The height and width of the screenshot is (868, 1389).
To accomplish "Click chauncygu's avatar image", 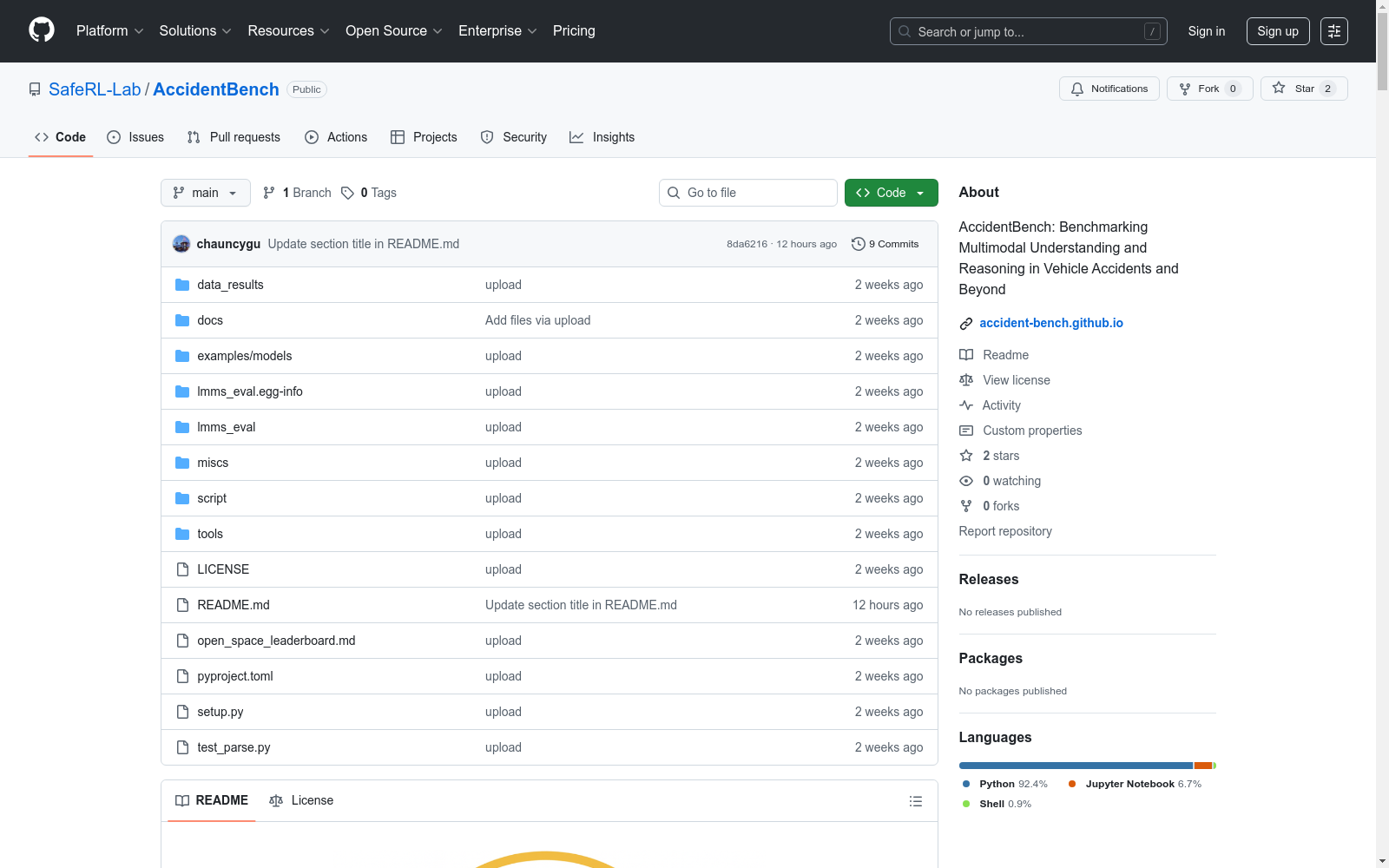I will [x=181, y=244].
